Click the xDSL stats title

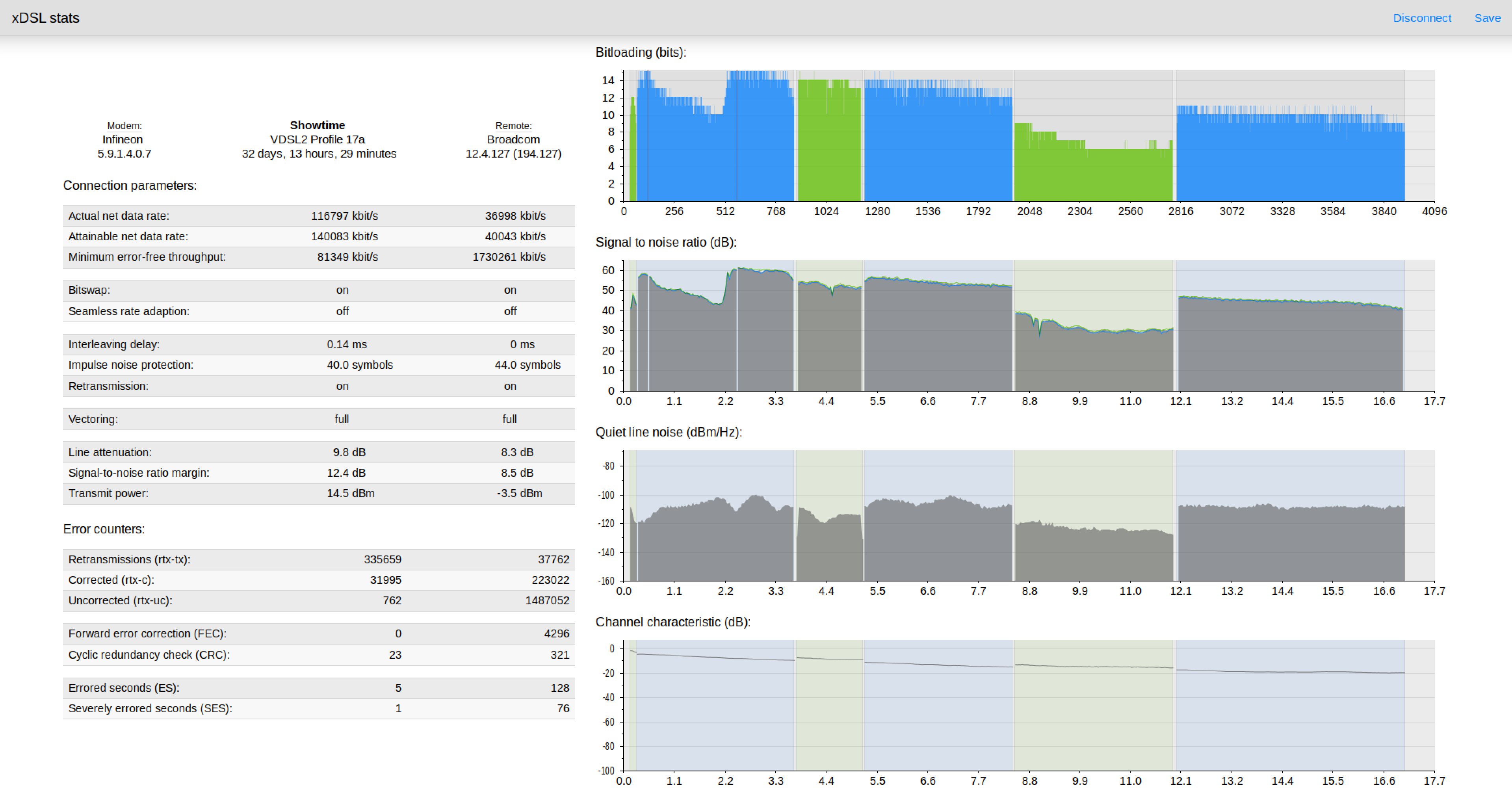tap(45, 18)
